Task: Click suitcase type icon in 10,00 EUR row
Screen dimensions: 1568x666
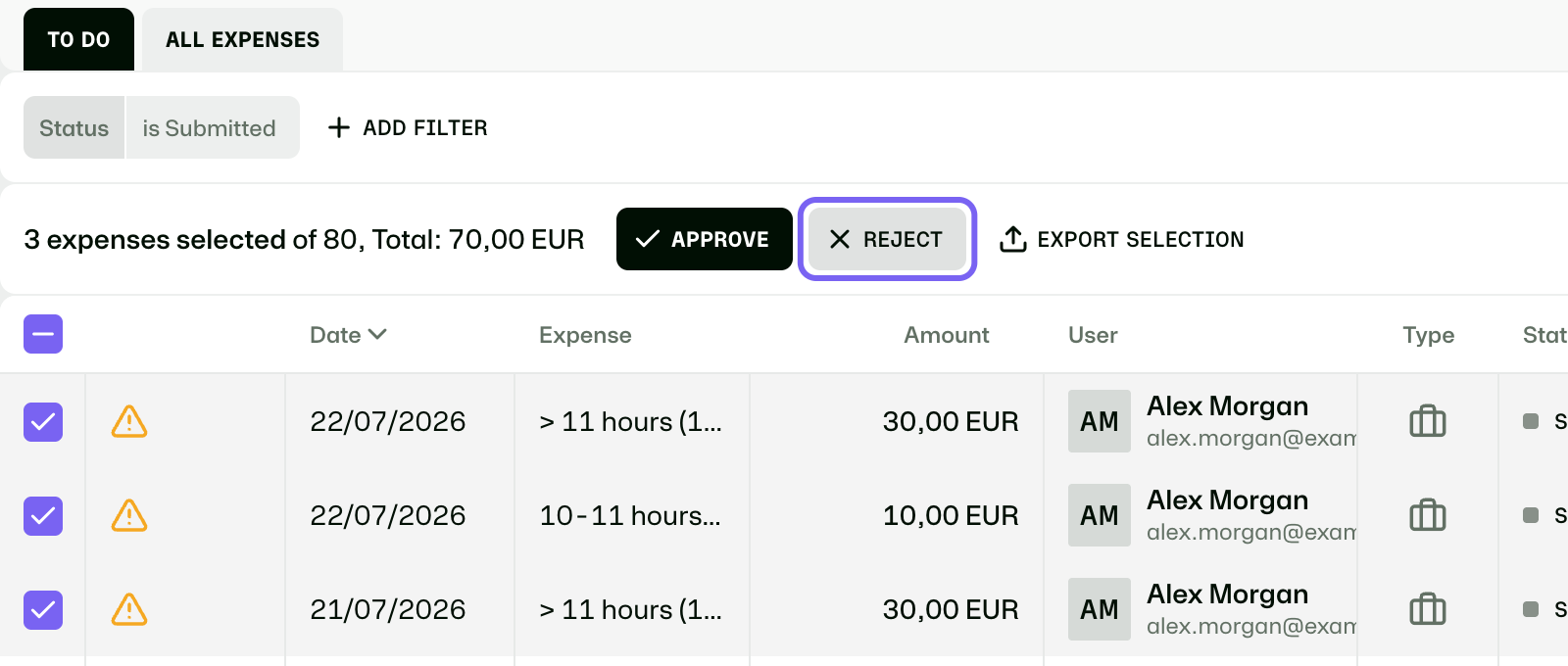Action: pos(1428,515)
